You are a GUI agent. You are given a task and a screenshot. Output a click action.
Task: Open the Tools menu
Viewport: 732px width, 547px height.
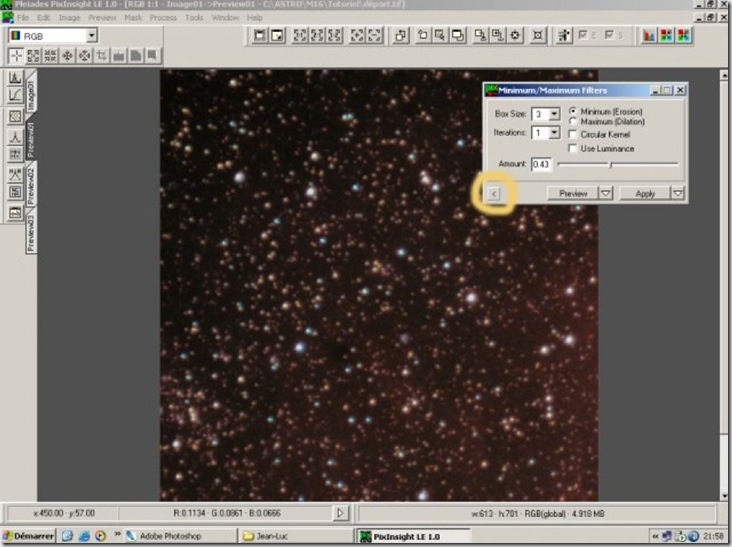pyautogui.click(x=194, y=17)
